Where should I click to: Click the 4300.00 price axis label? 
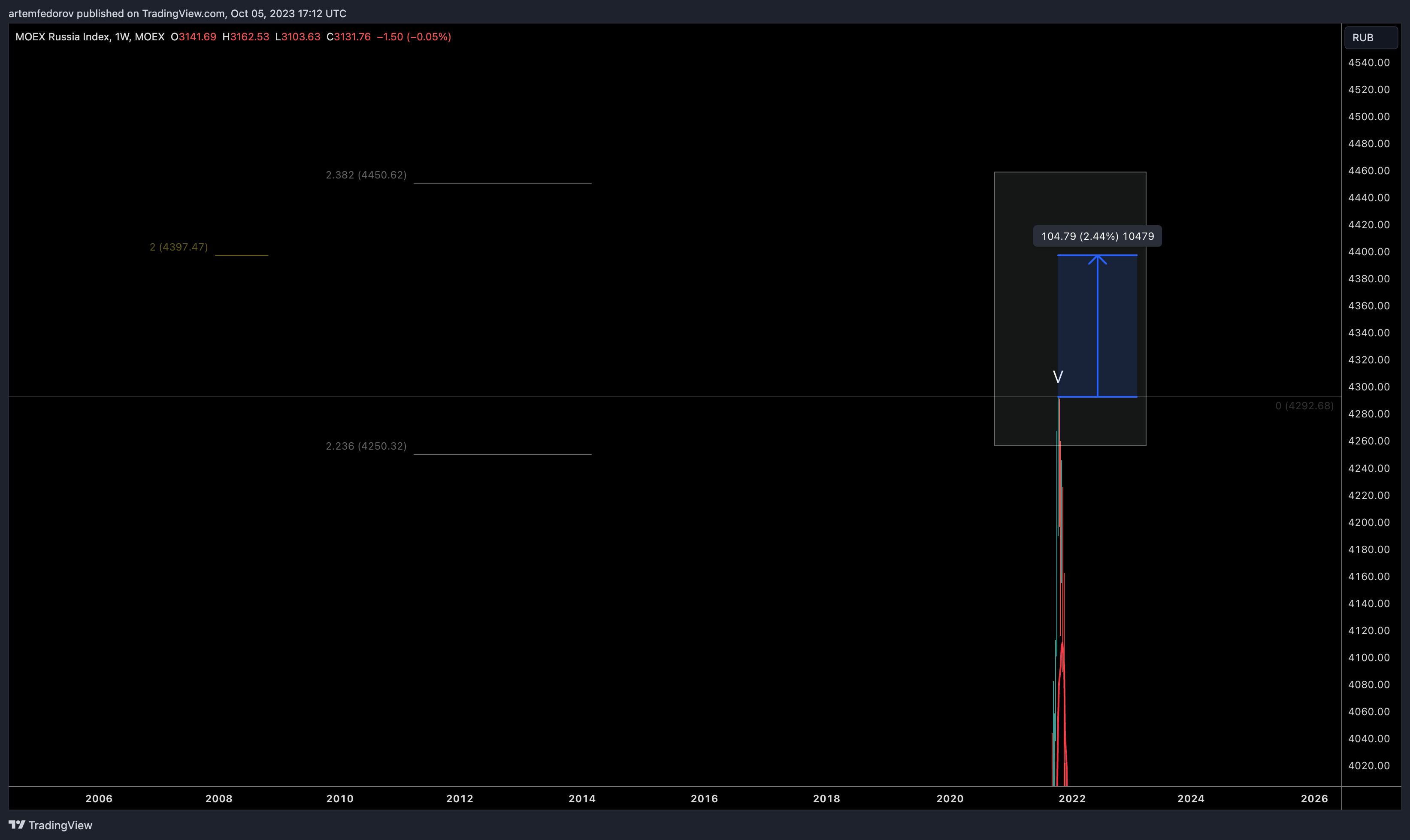1369,387
